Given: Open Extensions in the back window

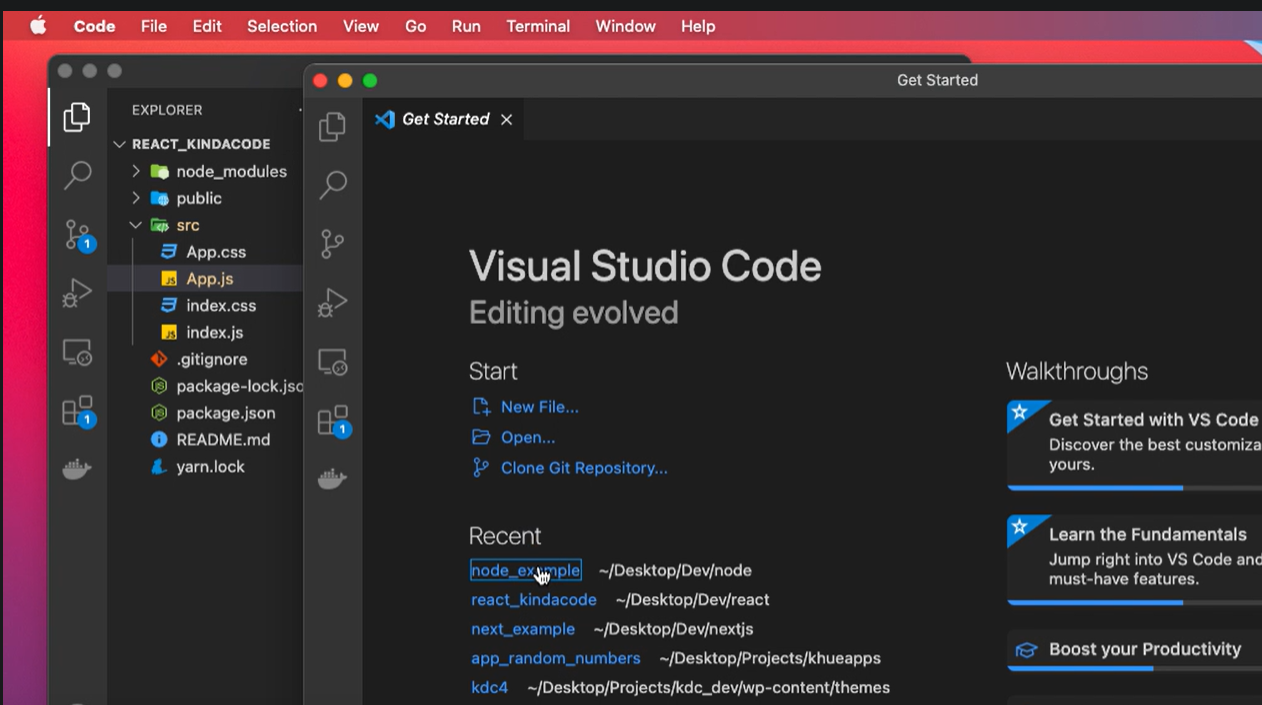Looking at the screenshot, I should (78, 411).
